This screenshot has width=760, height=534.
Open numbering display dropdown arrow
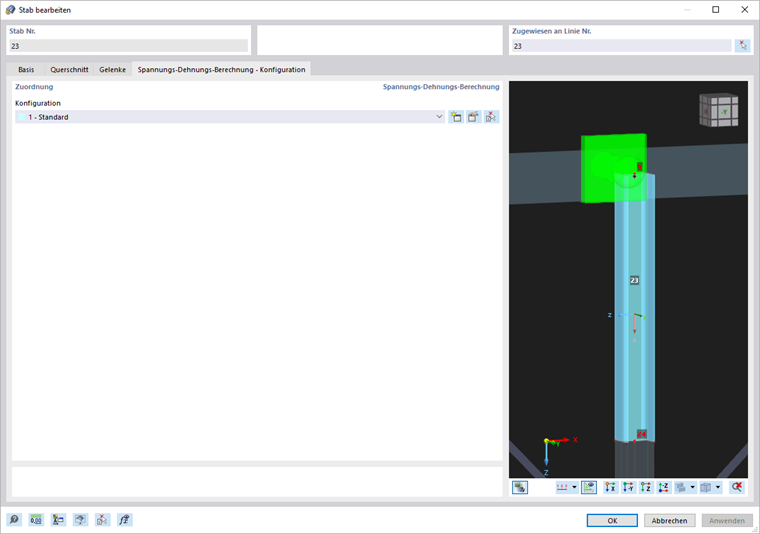coord(574,487)
